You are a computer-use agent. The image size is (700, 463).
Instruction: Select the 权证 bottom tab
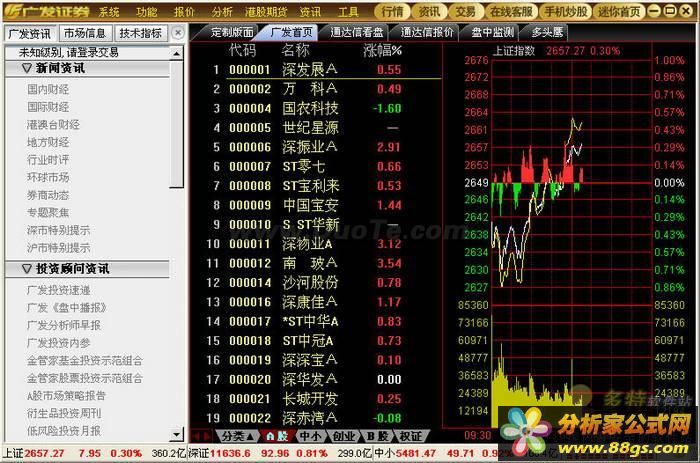[x=411, y=436]
